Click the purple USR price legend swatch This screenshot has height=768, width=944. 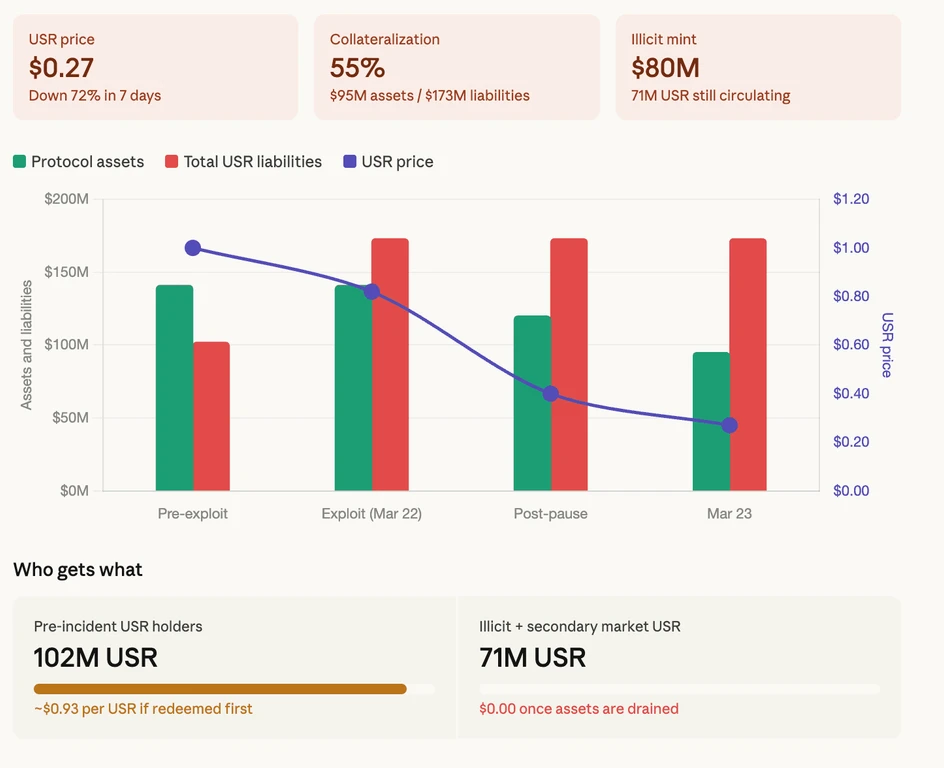350,161
